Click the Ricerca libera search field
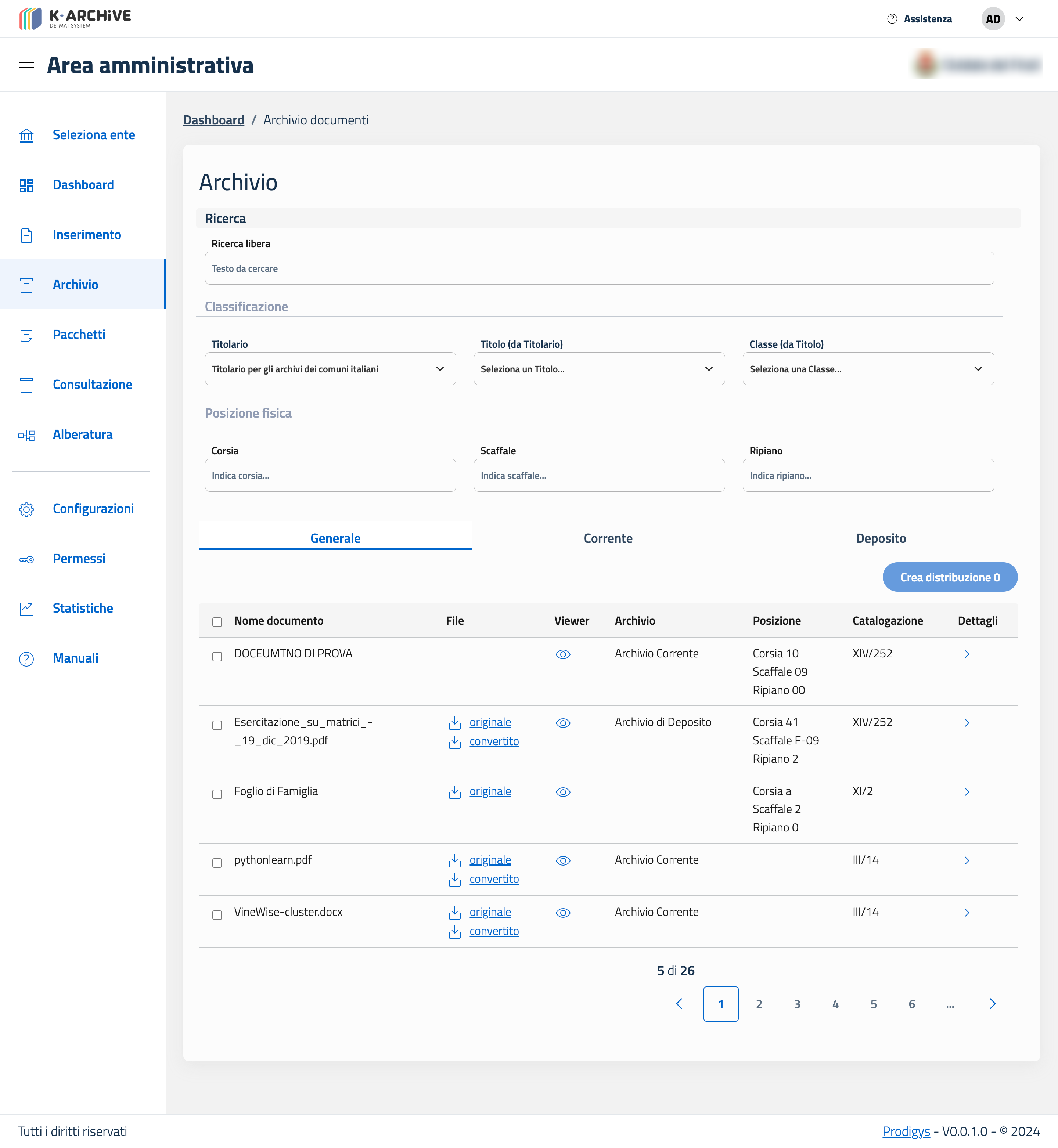The height and width of the screenshot is (1148, 1058). tap(599, 268)
